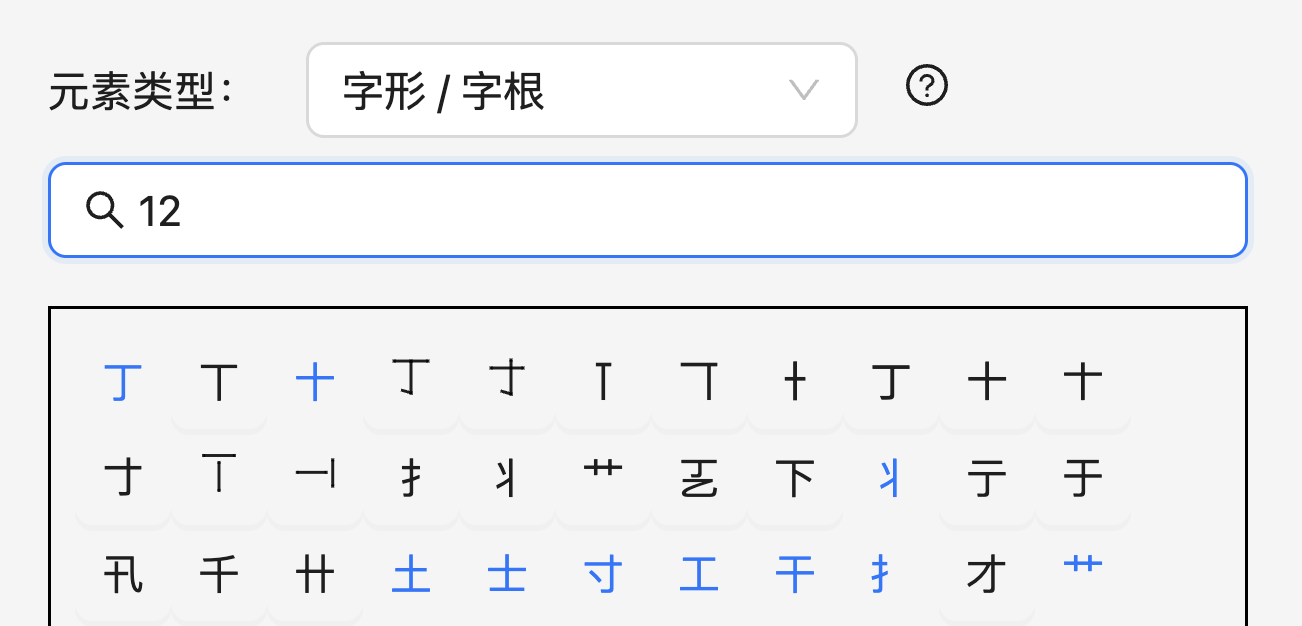Click the blue 土 character

(411, 575)
